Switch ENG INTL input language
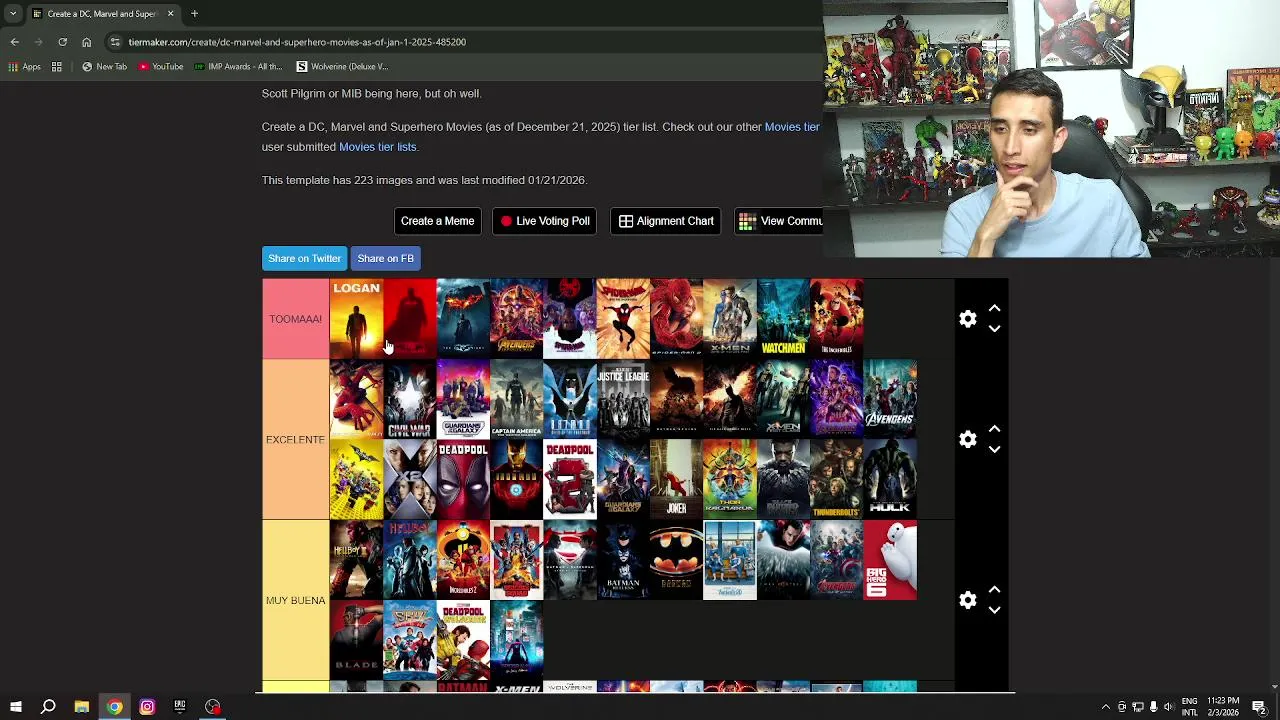The width and height of the screenshot is (1280, 720). pyautogui.click(x=1190, y=707)
